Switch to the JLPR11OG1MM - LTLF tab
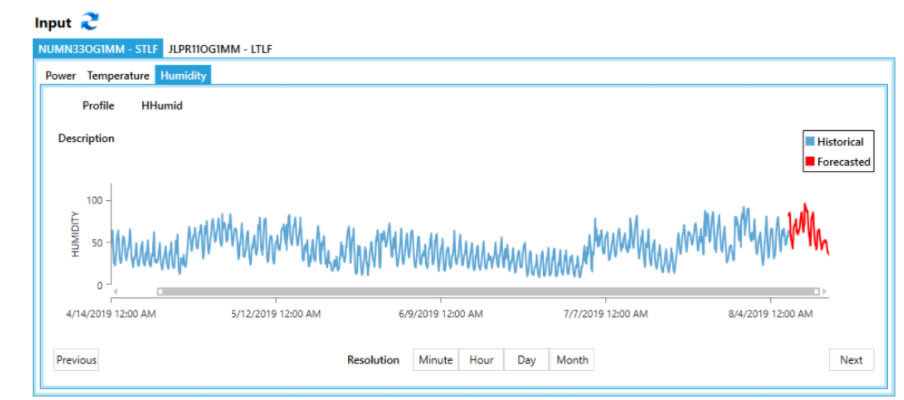This screenshot has height=400, width=904. 221,48
